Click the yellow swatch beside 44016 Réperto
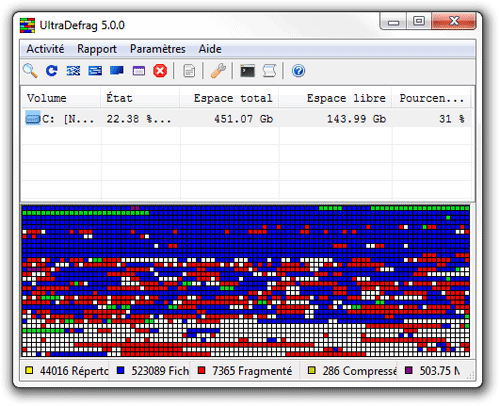500x406 pixels. point(29,370)
